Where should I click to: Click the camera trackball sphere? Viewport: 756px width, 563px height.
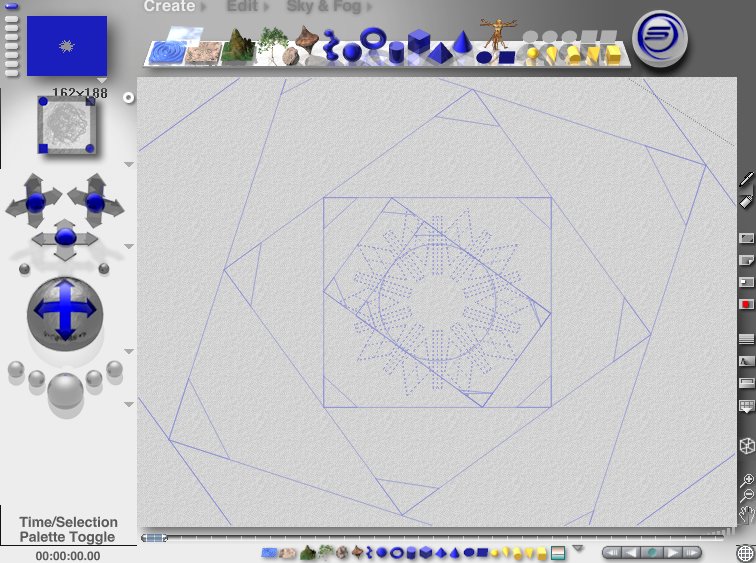(x=65, y=313)
